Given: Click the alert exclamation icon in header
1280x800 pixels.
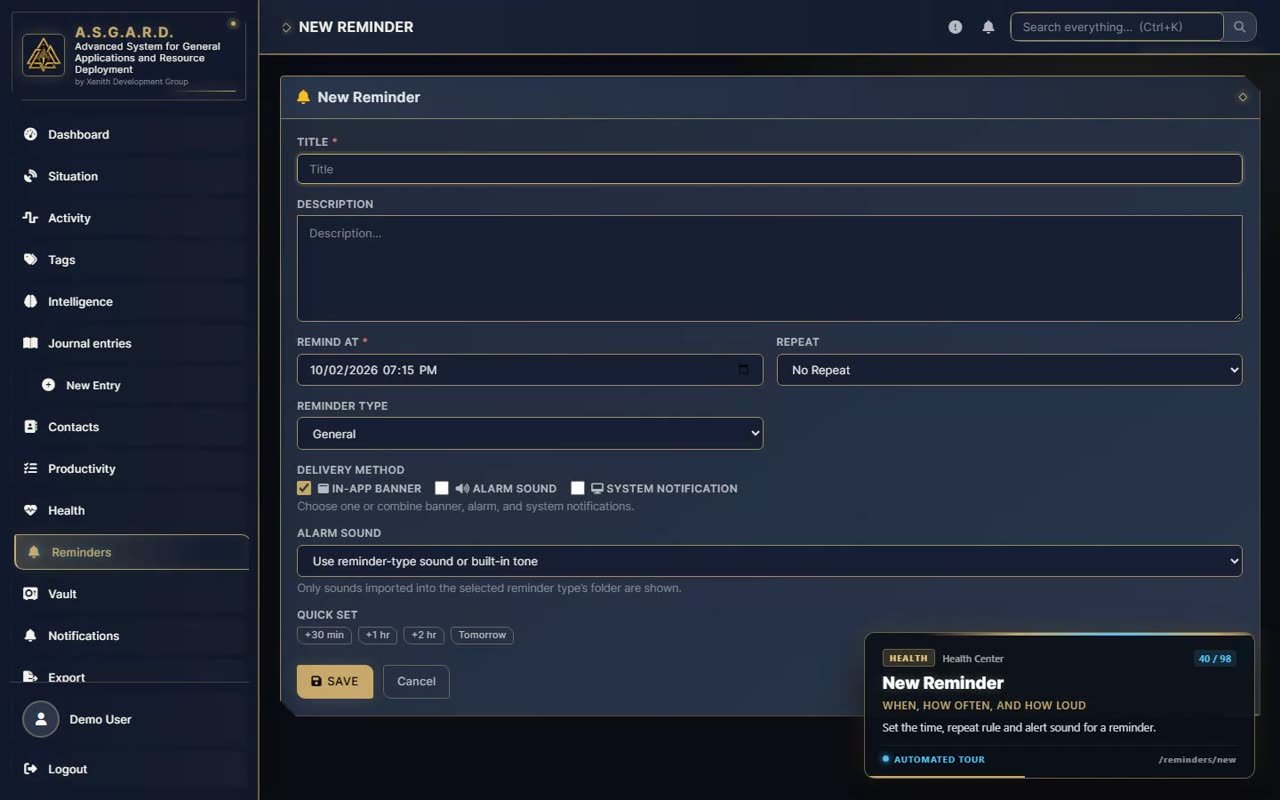Looking at the screenshot, I should point(955,27).
